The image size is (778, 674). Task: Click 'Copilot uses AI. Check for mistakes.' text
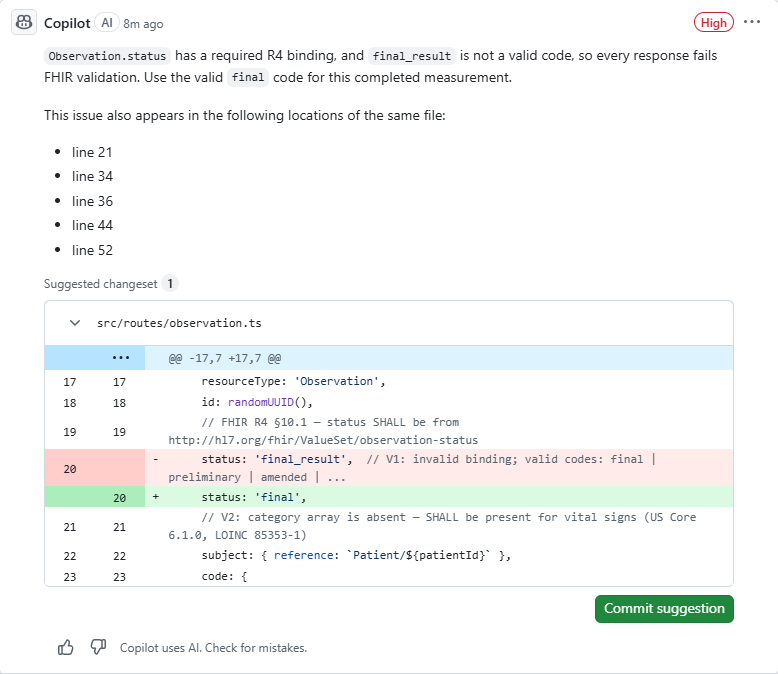pos(213,648)
